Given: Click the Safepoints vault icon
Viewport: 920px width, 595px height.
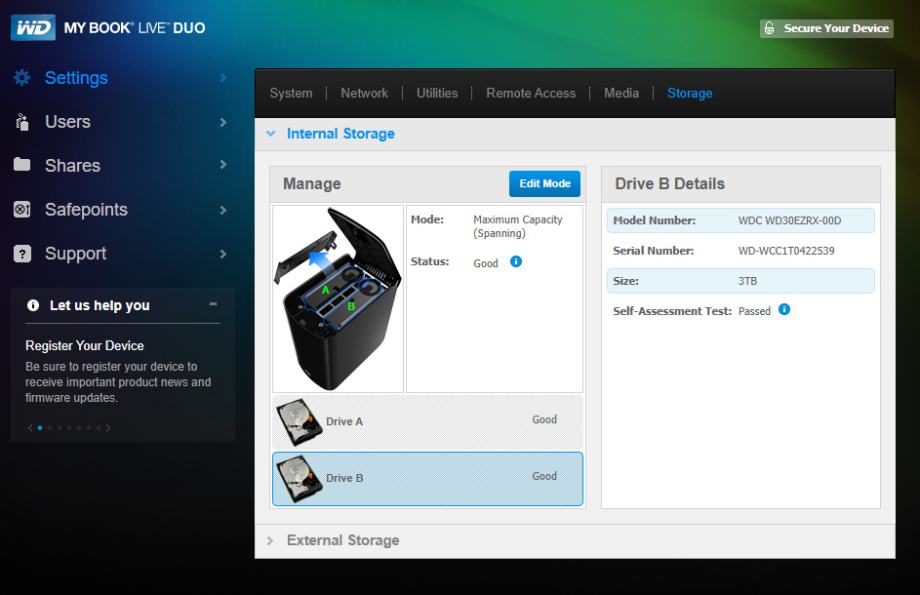Looking at the screenshot, I should pos(22,209).
